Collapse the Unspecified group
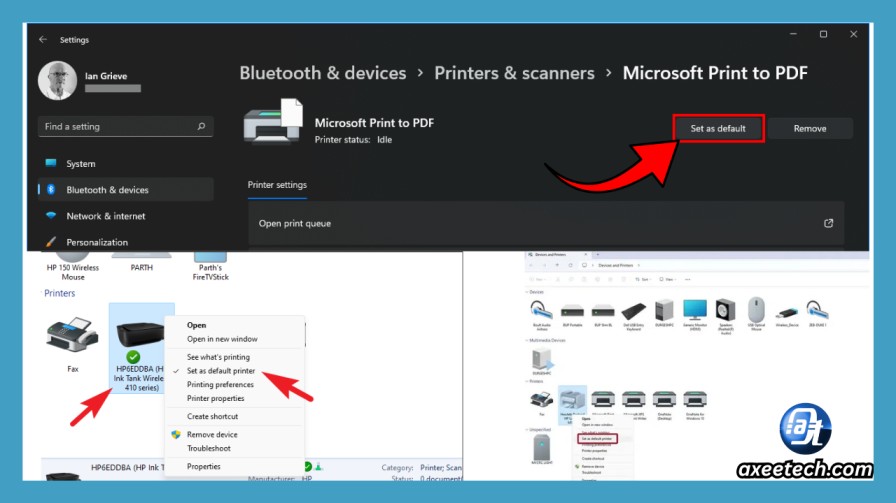Screen dimensions: 896x503 [537, 429]
